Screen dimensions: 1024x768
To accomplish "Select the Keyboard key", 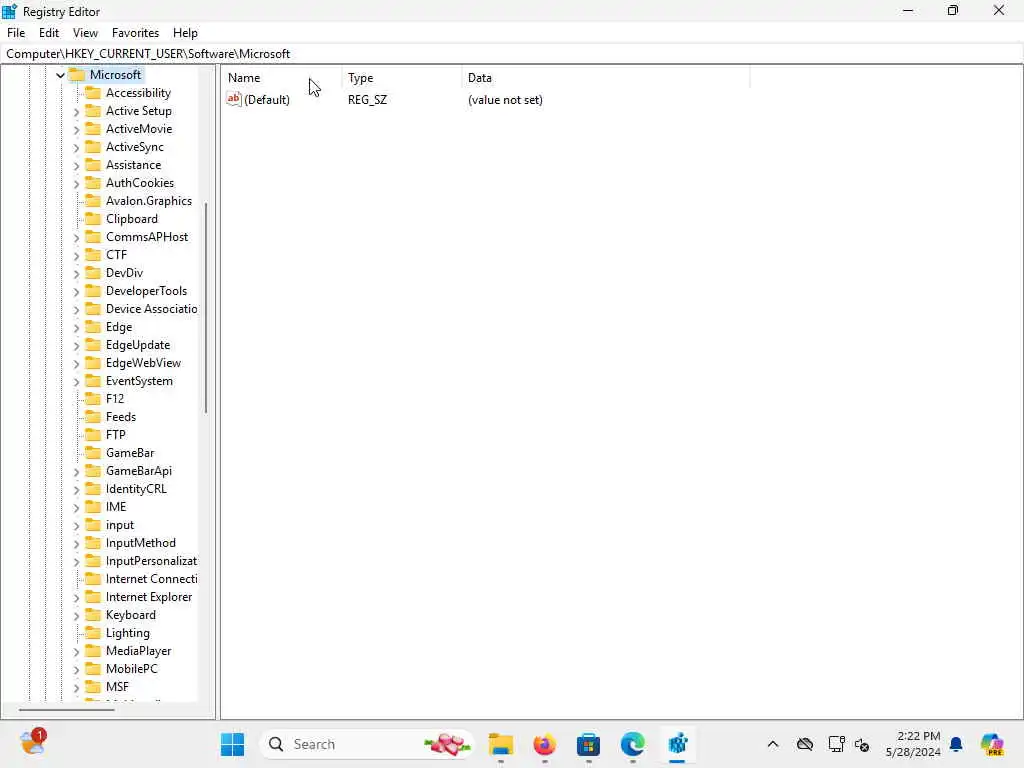I will click(131, 615).
